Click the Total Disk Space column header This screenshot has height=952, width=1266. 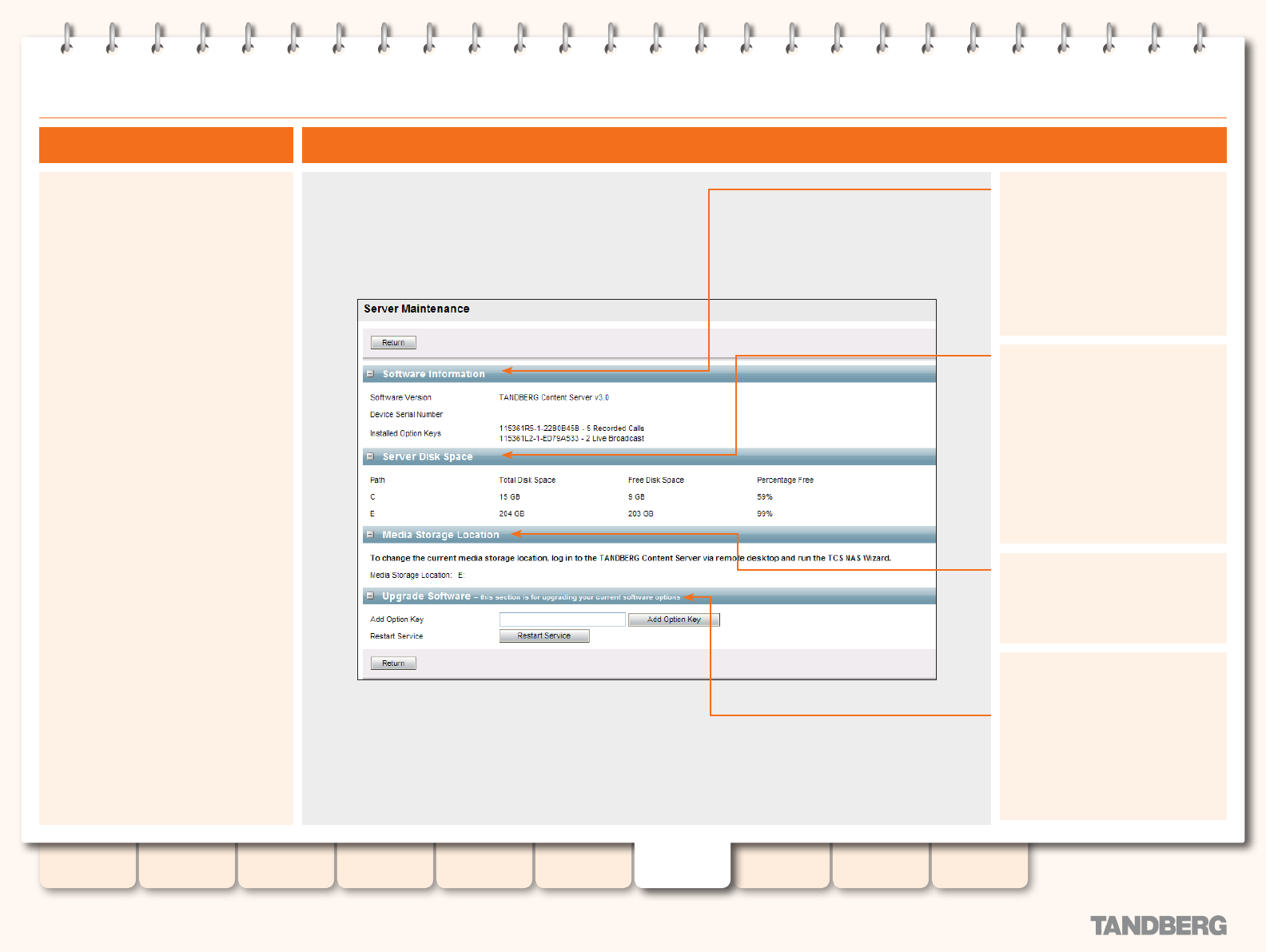click(527, 480)
